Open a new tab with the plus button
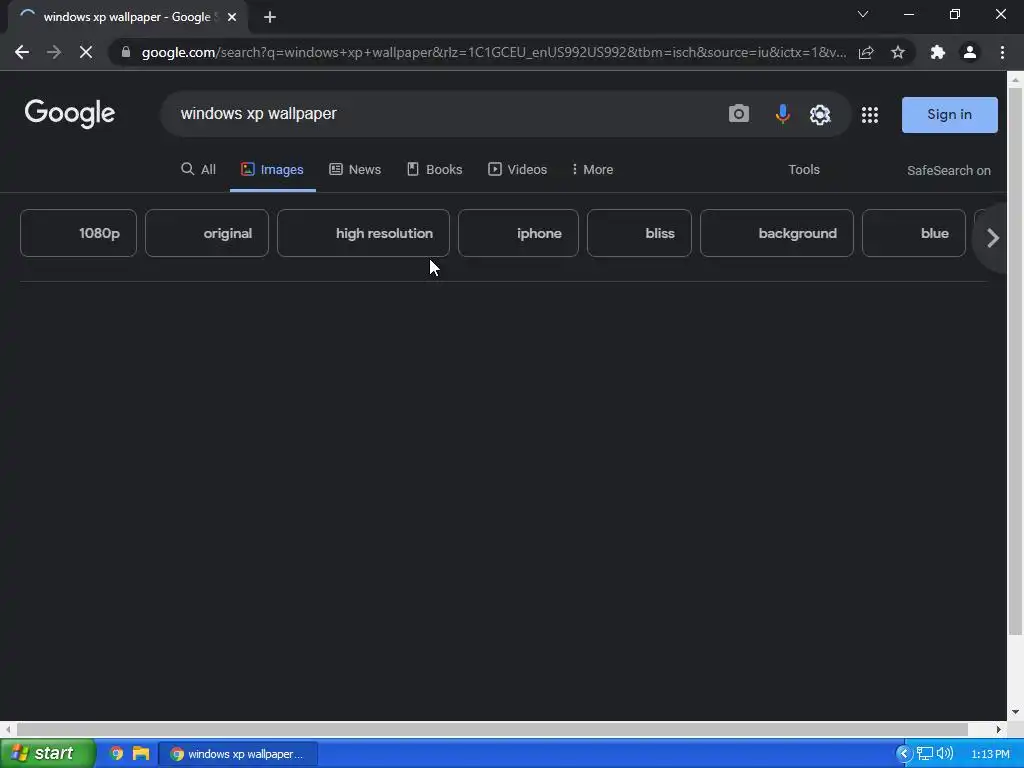The image size is (1024, 768). coord(270,17)
